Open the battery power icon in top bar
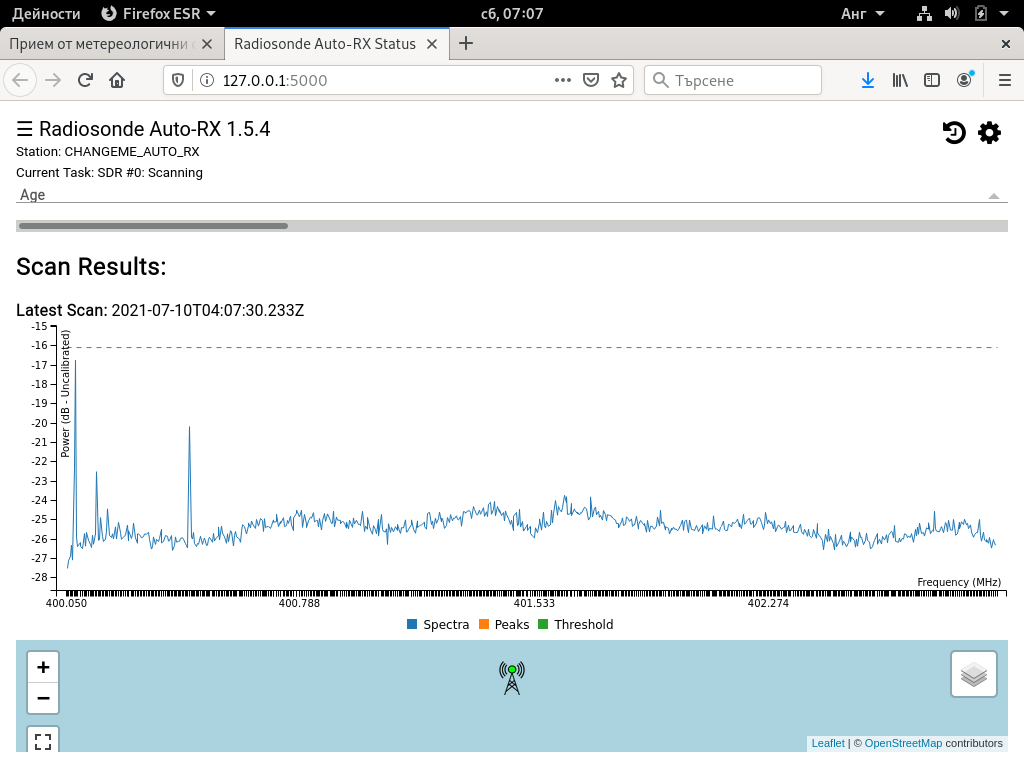The image size is (1024, 768). click(x=980, y=14)
